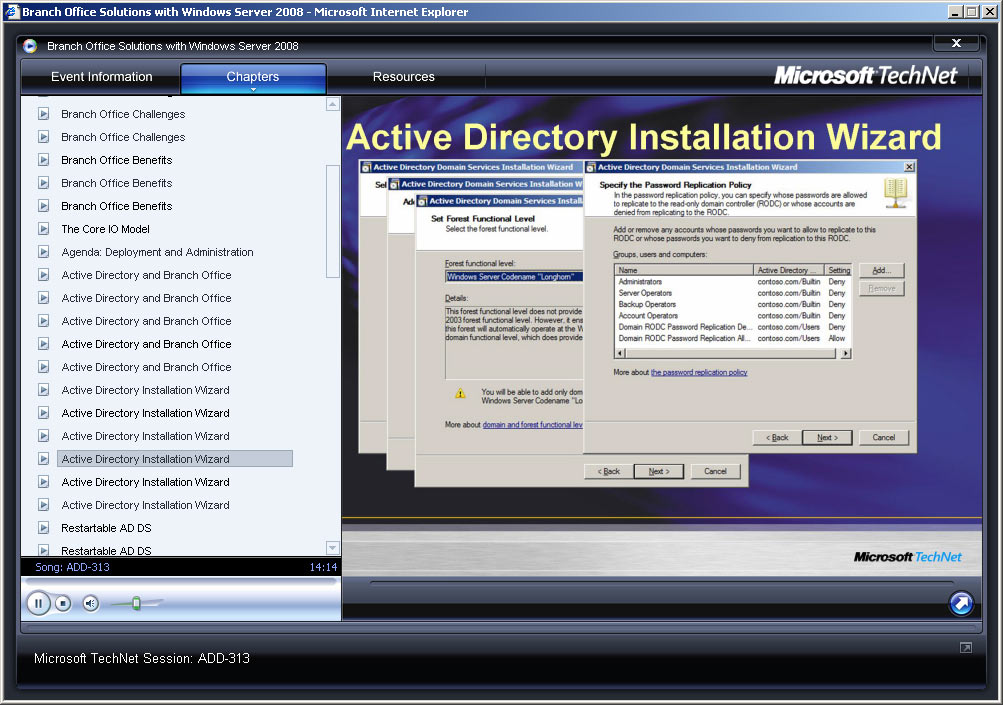Viewport: 1003px width, 705px height.
Task: Click the chapter list scroll-up arrow
Action: tap(333, 104)
